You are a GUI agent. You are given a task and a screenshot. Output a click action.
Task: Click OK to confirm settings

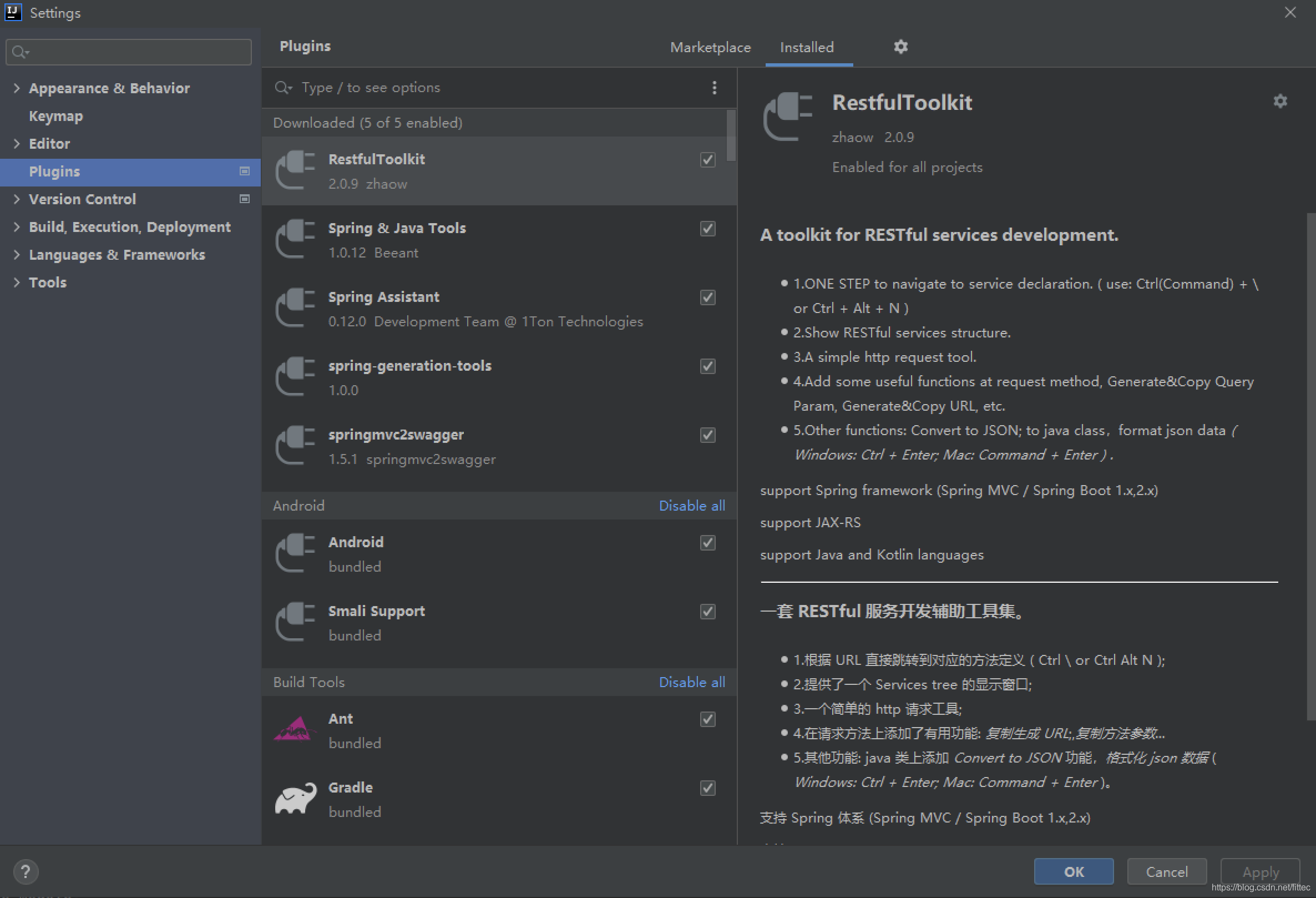[x=1073, y=871]
